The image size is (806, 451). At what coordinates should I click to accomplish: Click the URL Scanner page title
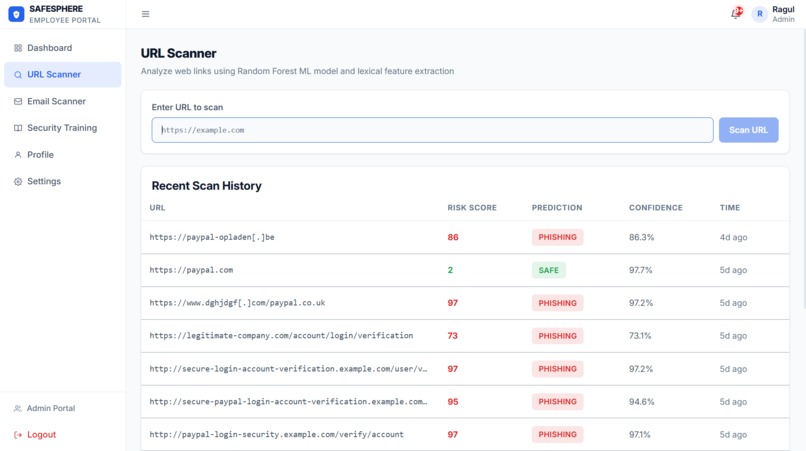point(178,53)
